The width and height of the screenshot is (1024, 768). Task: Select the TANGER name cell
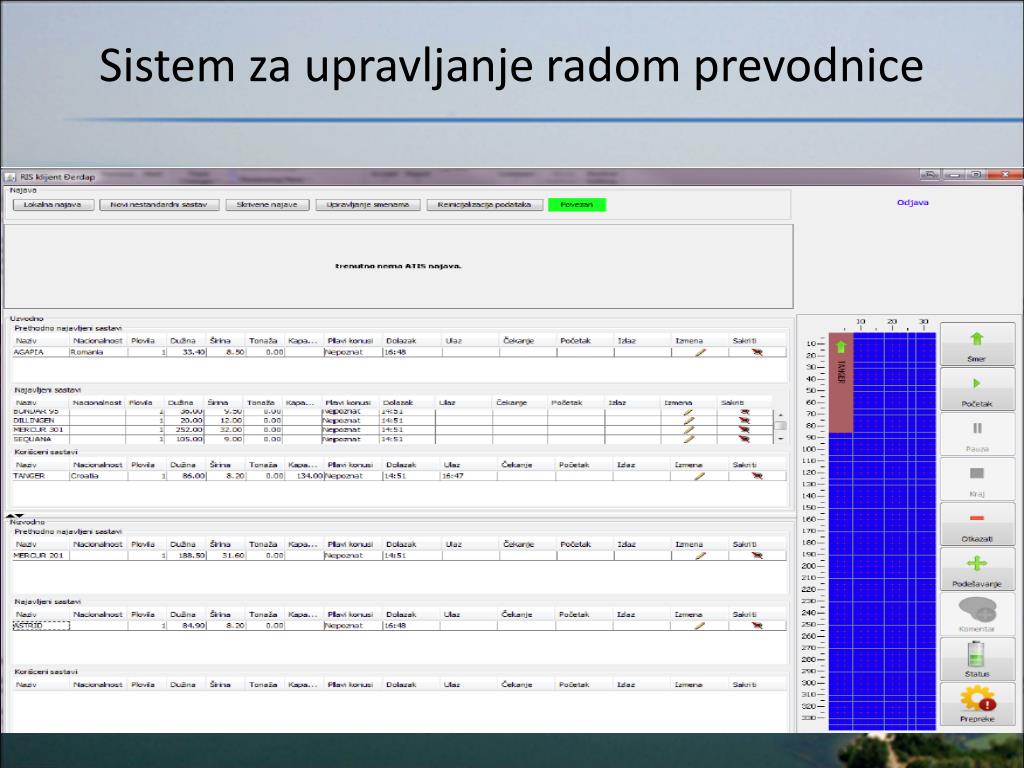click(x=40, y=476)
